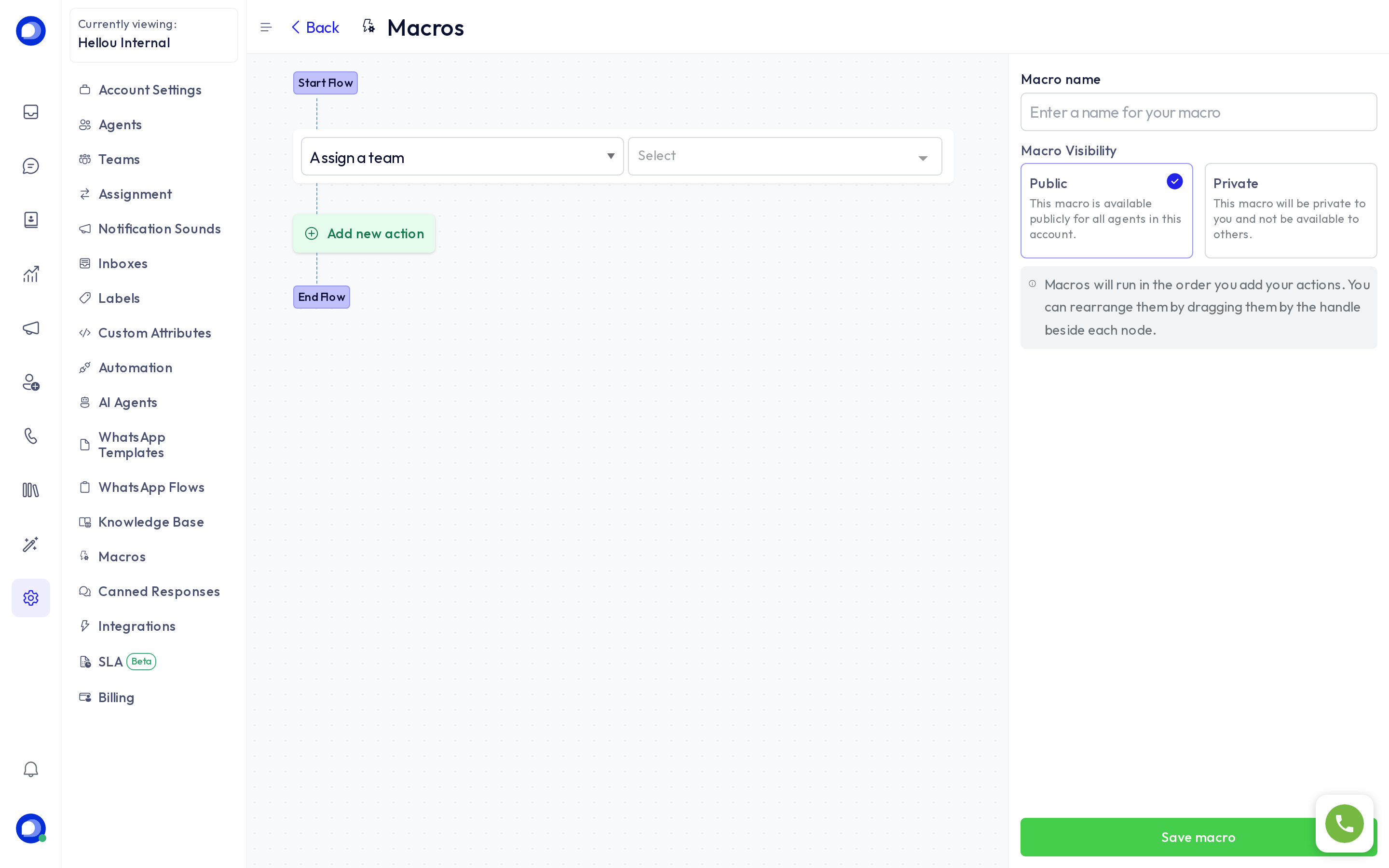The height and width of the screenshot is (868, 1389).
Task: Click the Back link
Action: point(315,27)
